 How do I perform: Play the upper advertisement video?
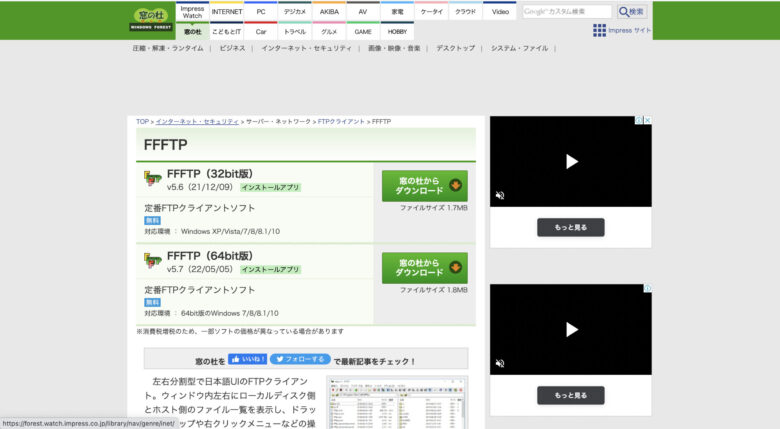pos(572,161)
